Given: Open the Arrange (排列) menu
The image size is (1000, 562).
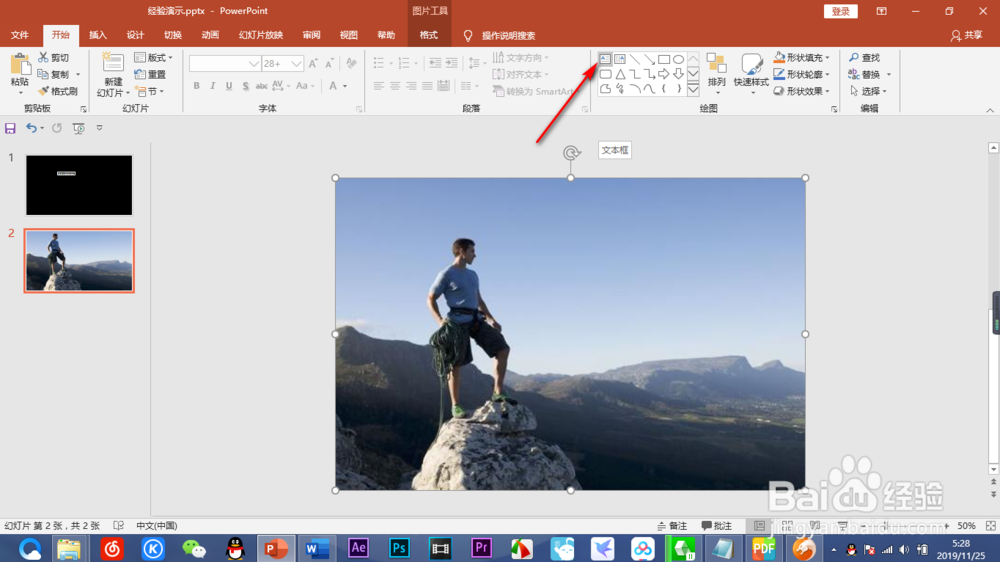Looking at the screenshot, I should (717, 73).
